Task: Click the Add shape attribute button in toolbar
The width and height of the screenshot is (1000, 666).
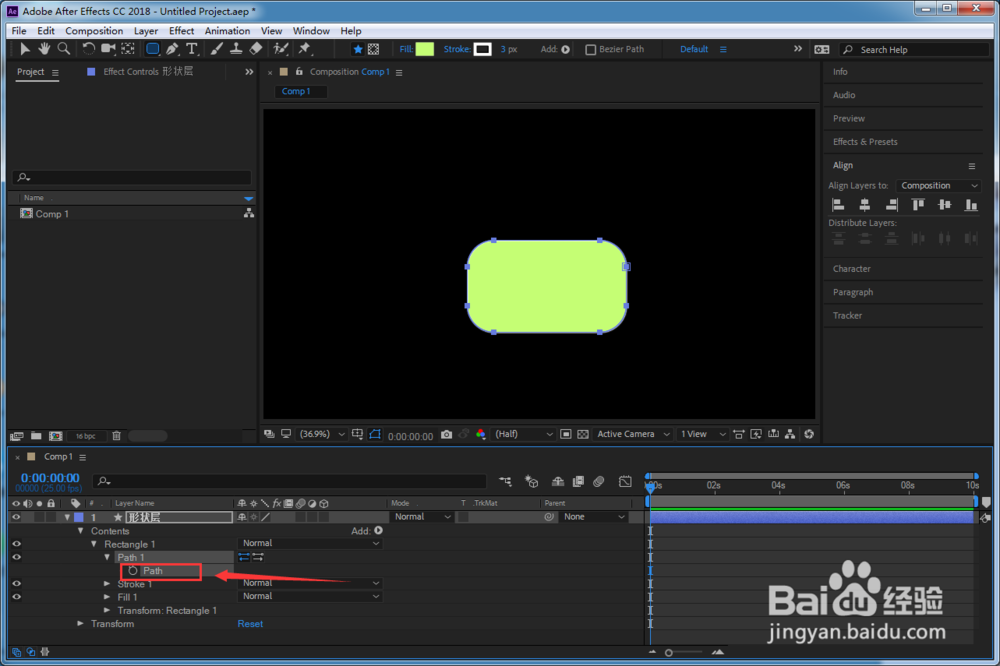Action: 566,49
